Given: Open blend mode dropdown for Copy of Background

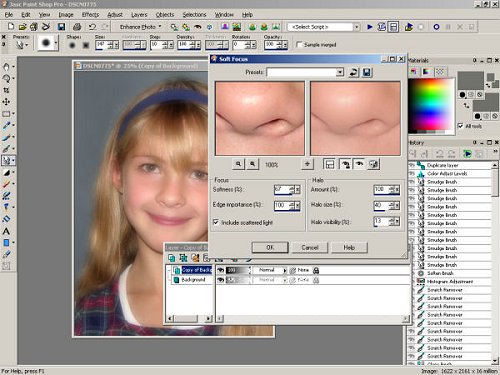Looking at the screenshot, I should tap(285, 270).
